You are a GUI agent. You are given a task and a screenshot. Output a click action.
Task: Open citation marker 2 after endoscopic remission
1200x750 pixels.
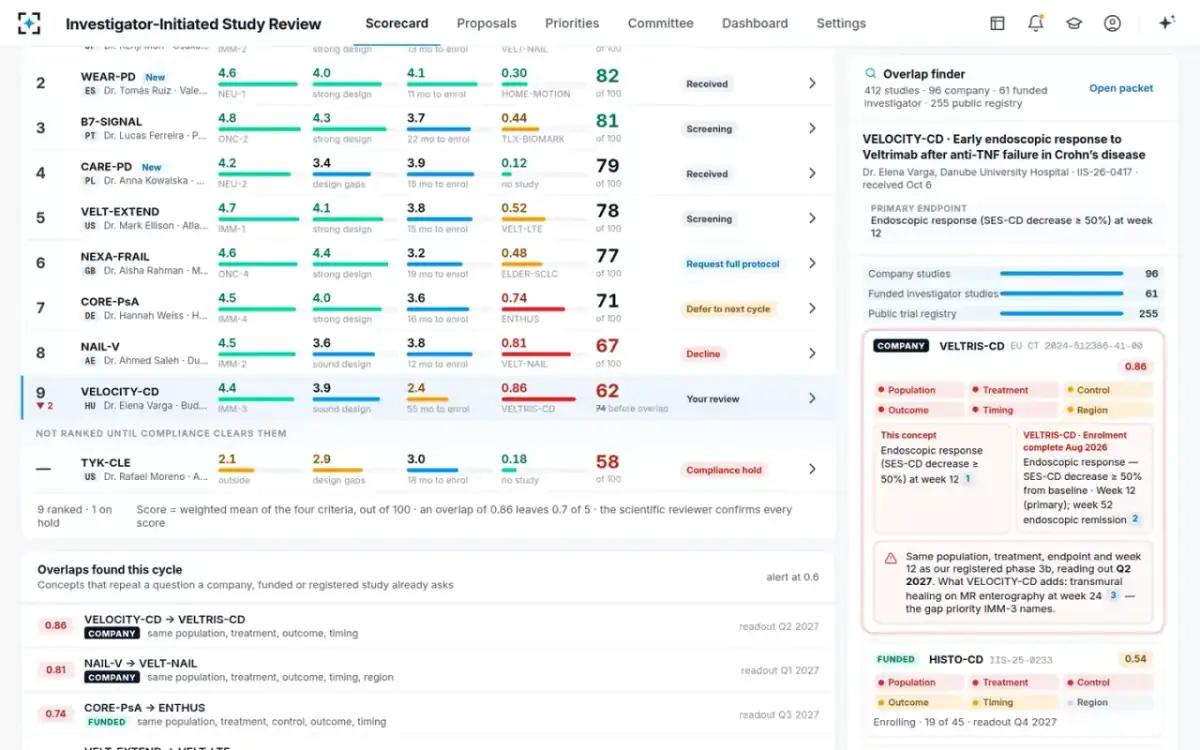click(1135, 519)
